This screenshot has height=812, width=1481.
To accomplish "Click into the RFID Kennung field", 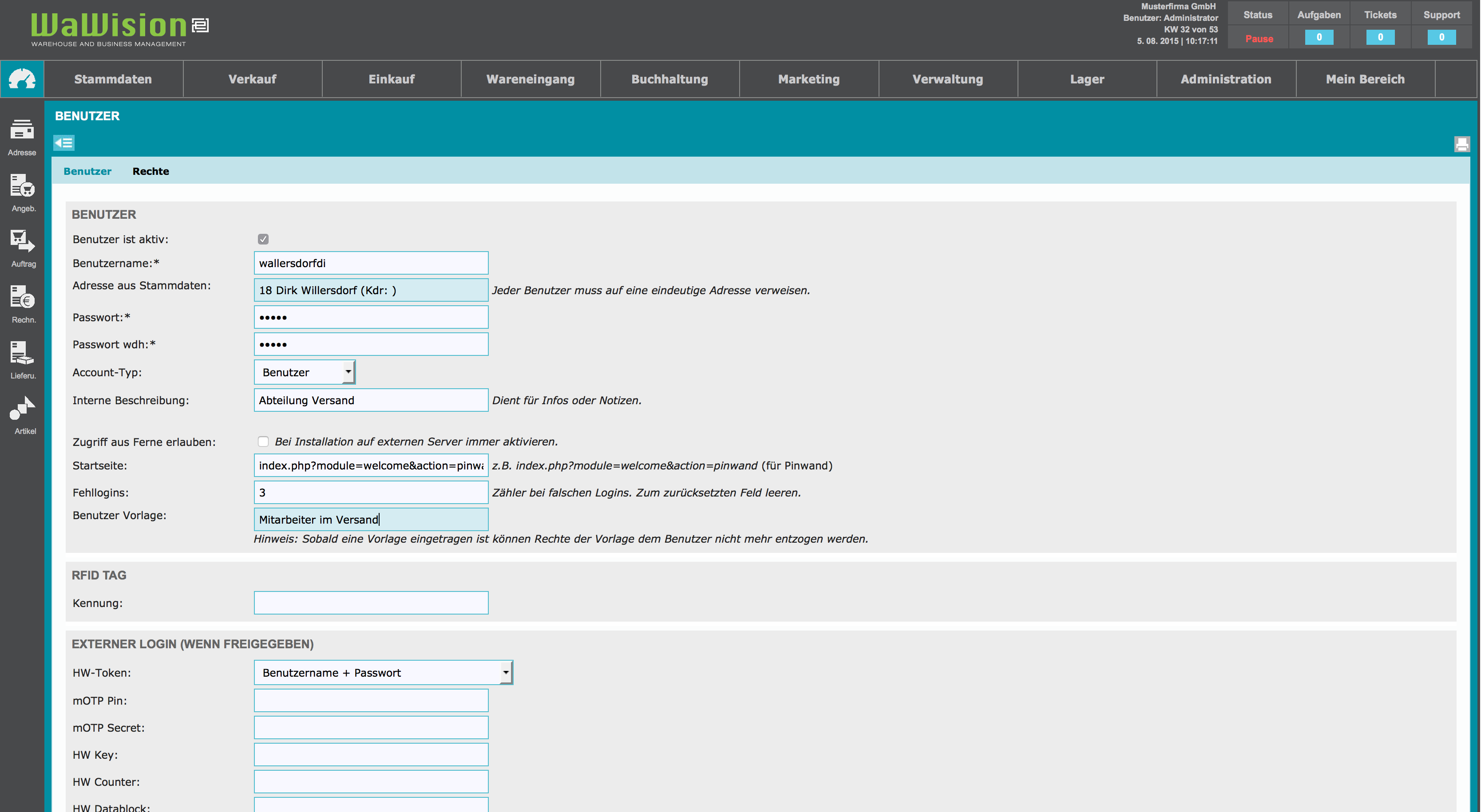I will pyautogui.click(x=371, y=602).
